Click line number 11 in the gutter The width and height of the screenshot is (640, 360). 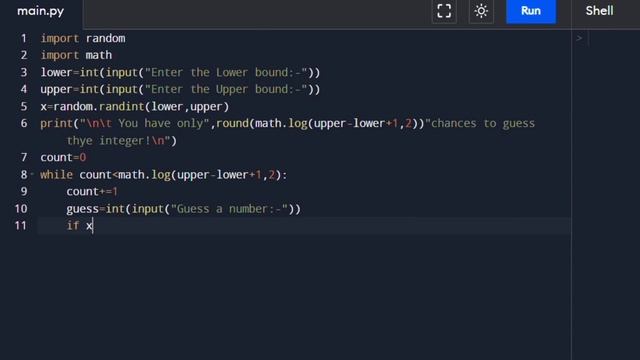[21, 226]
